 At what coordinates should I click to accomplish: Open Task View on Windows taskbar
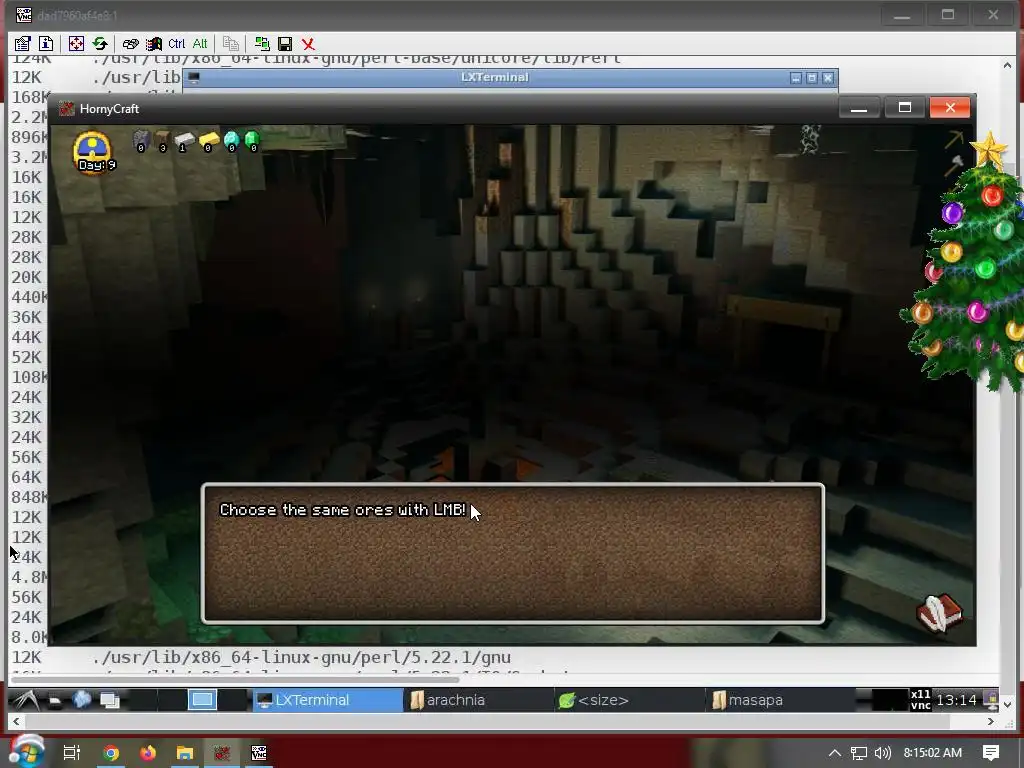point(72,753)
